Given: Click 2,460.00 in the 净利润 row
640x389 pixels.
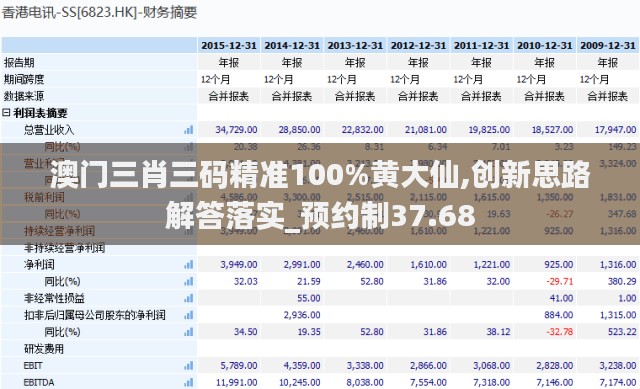Looking at the screenshot, I should (x=365, y=265).
